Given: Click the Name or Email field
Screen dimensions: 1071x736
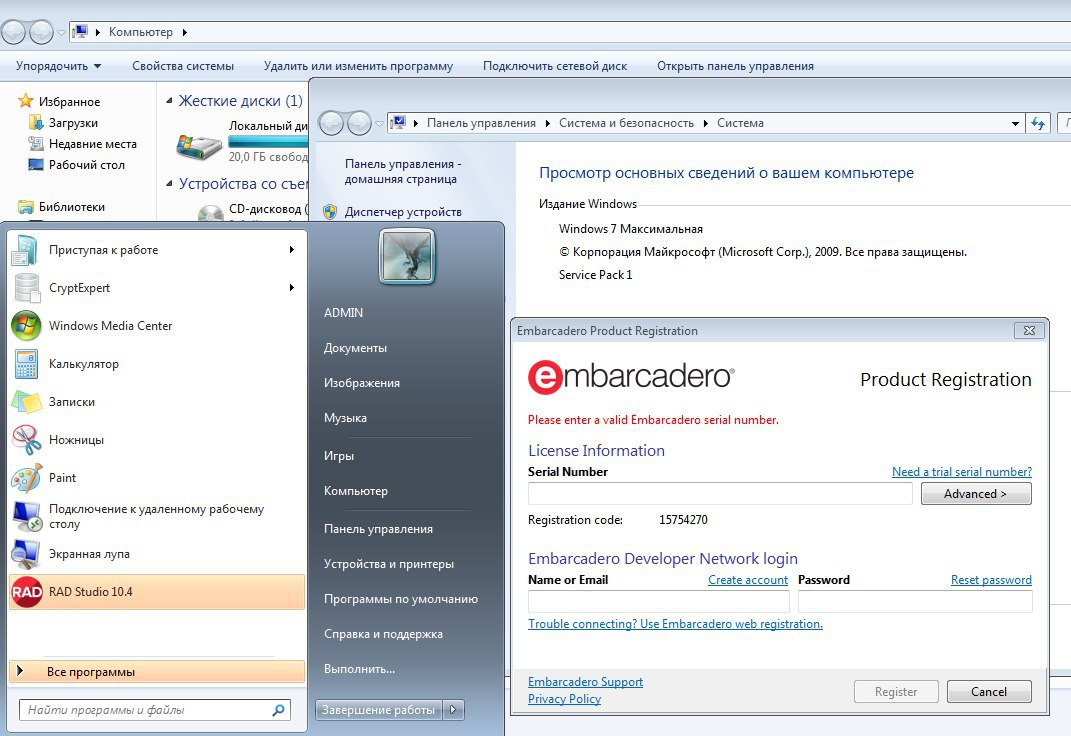Looking at the screenshot, I should click(658, 601).
